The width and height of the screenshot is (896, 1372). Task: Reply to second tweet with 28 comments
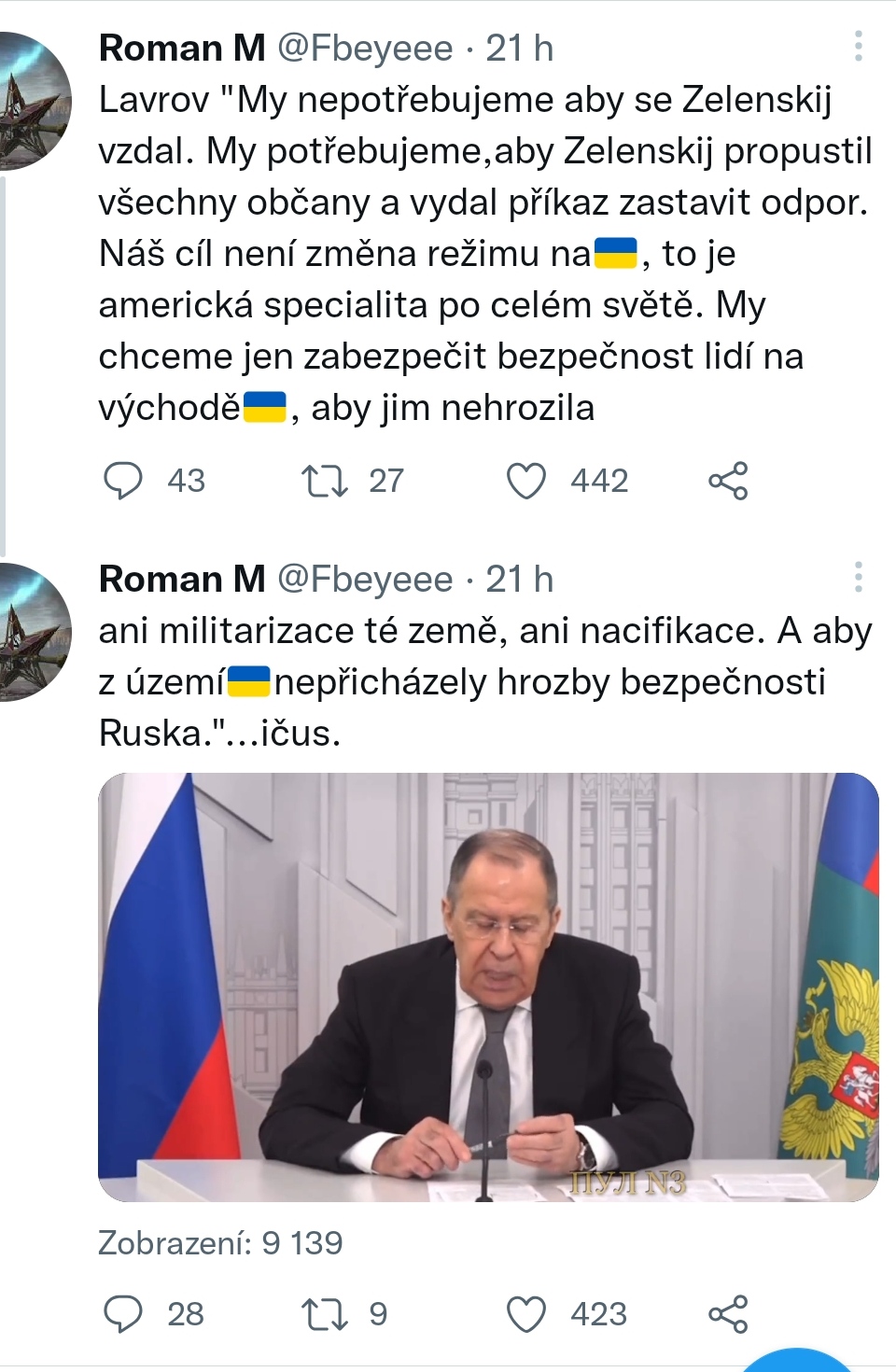tap(123, 1314)
